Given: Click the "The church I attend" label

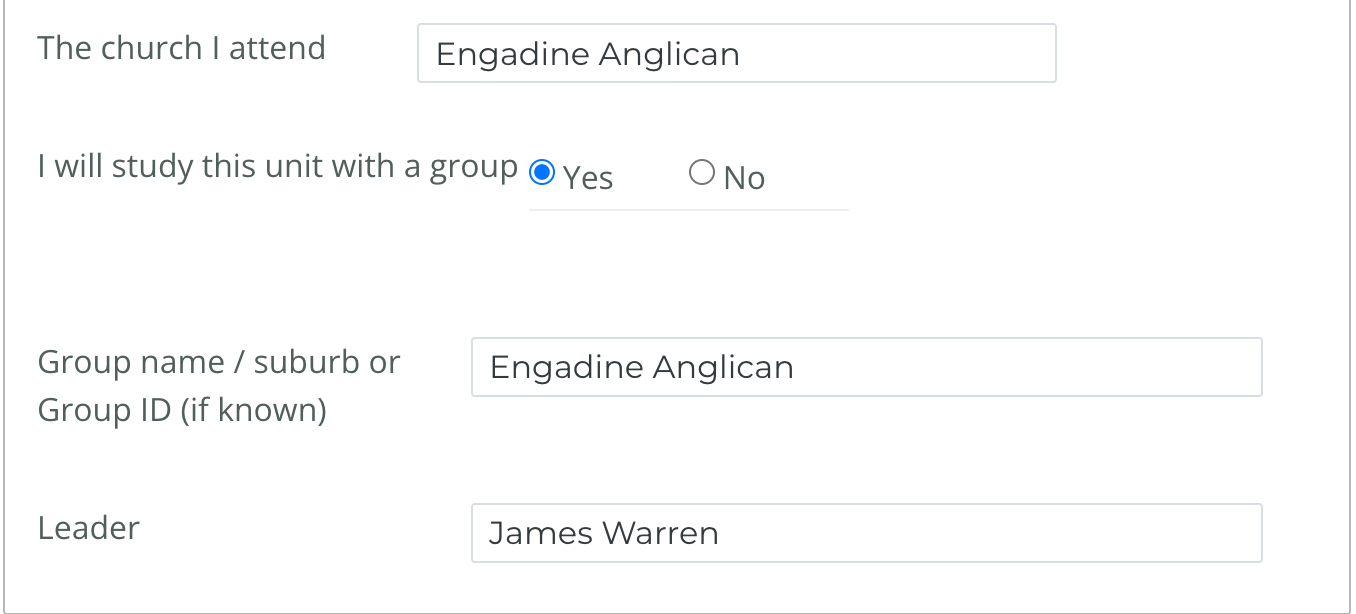Looking at the screenshot, I should pos(182,48).
